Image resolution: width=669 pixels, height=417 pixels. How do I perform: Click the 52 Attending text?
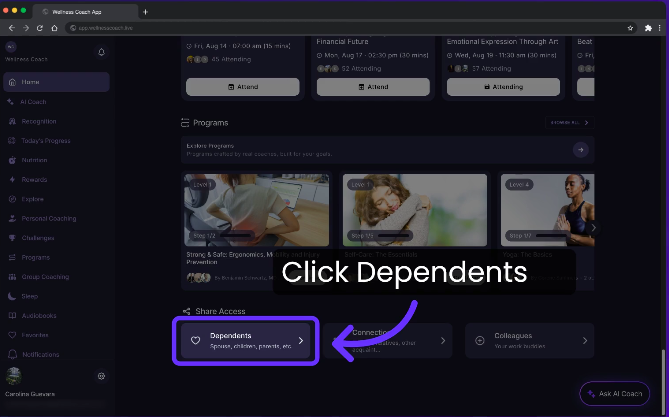(x=361, y=69)
